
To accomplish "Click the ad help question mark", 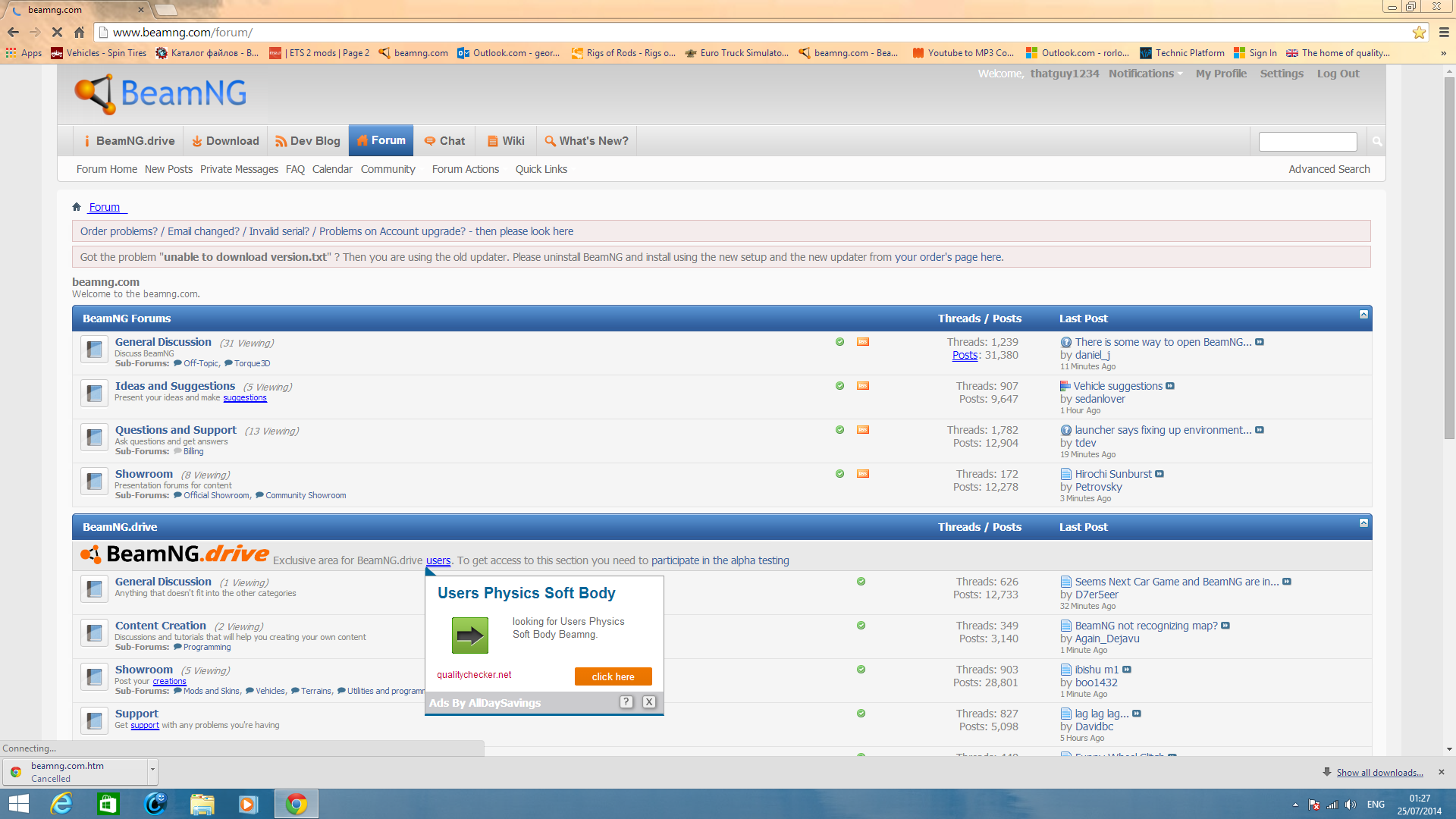I will tap(626, 702).
